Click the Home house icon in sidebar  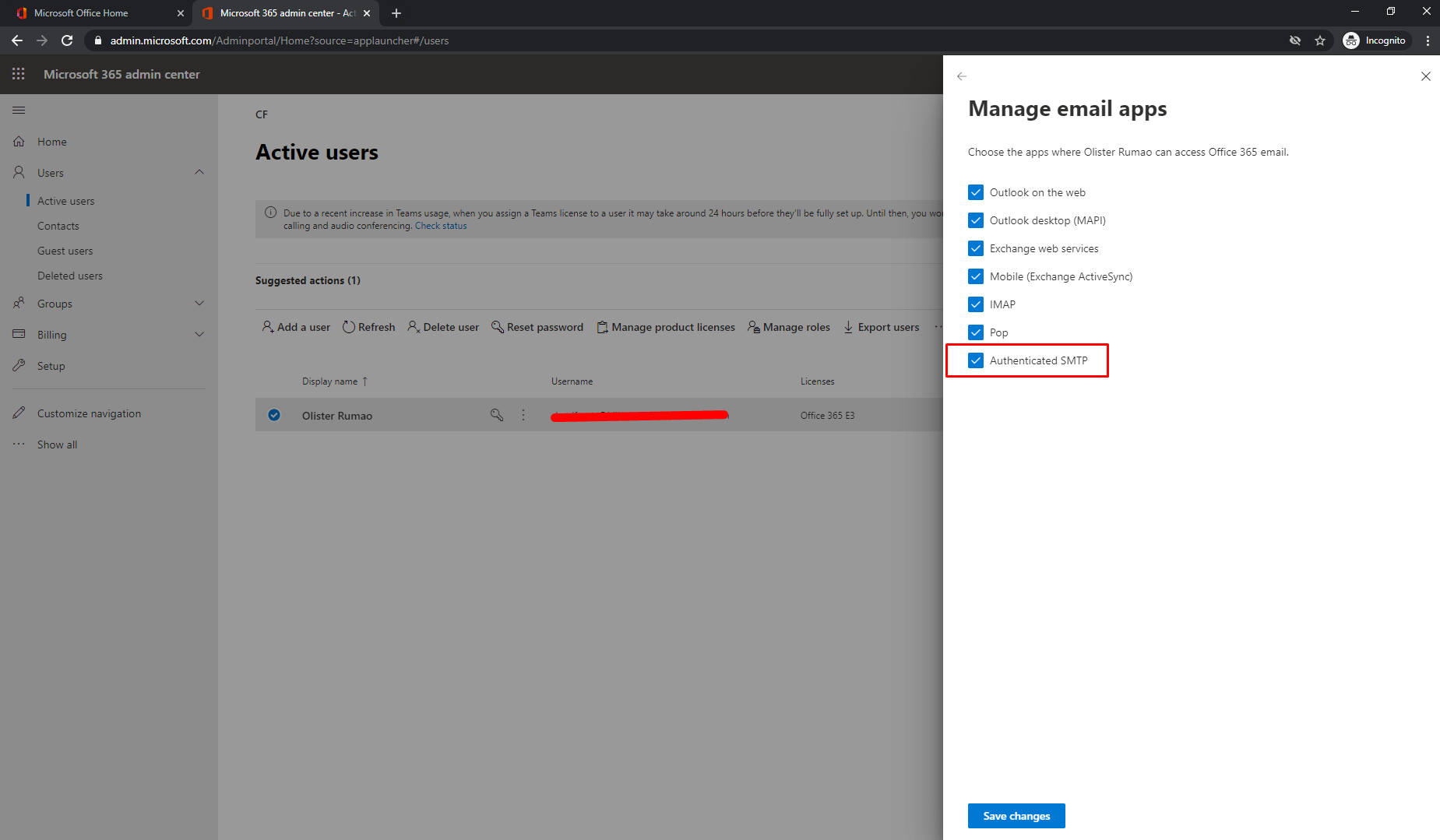[x=19, y=142]
